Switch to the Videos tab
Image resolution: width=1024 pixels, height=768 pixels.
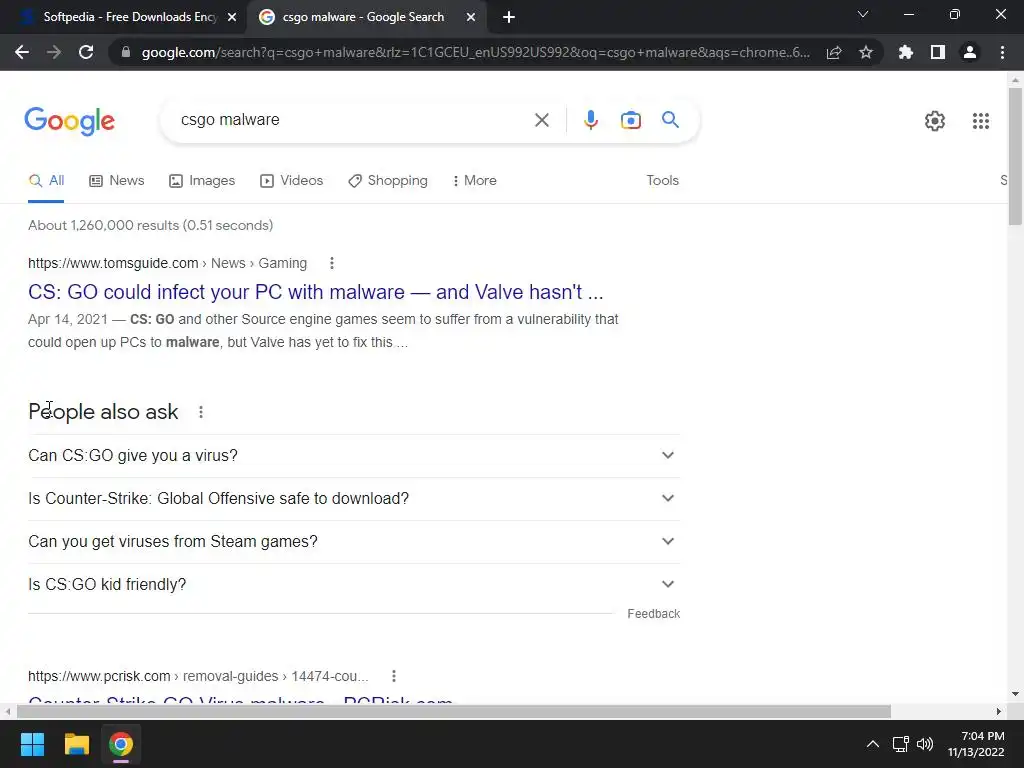(291, 181)
